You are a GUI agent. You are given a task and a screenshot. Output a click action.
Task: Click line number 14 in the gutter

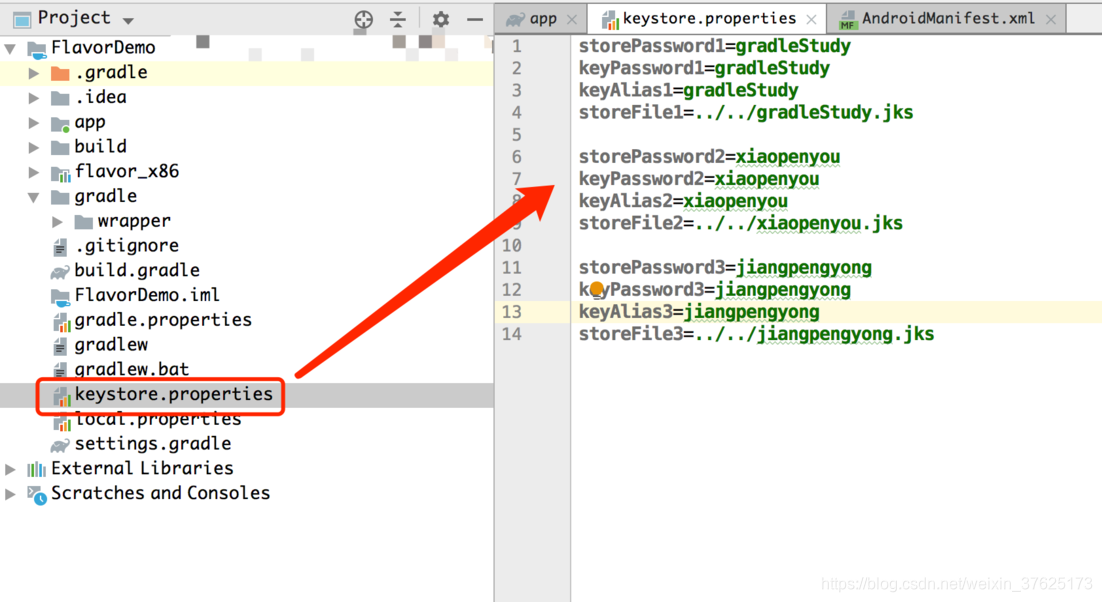point(512,334)
